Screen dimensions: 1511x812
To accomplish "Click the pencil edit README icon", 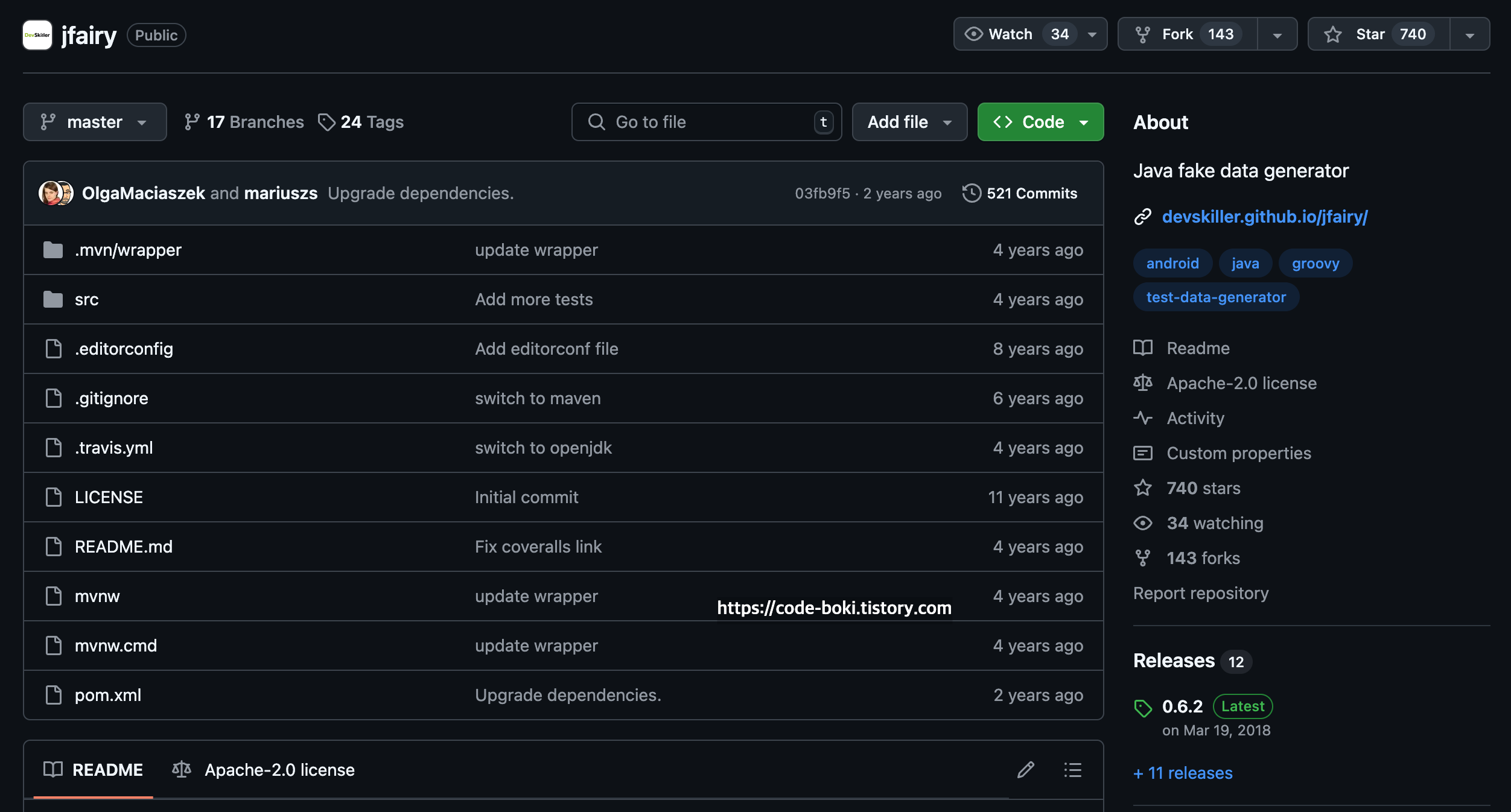I will click(1025, 770).
